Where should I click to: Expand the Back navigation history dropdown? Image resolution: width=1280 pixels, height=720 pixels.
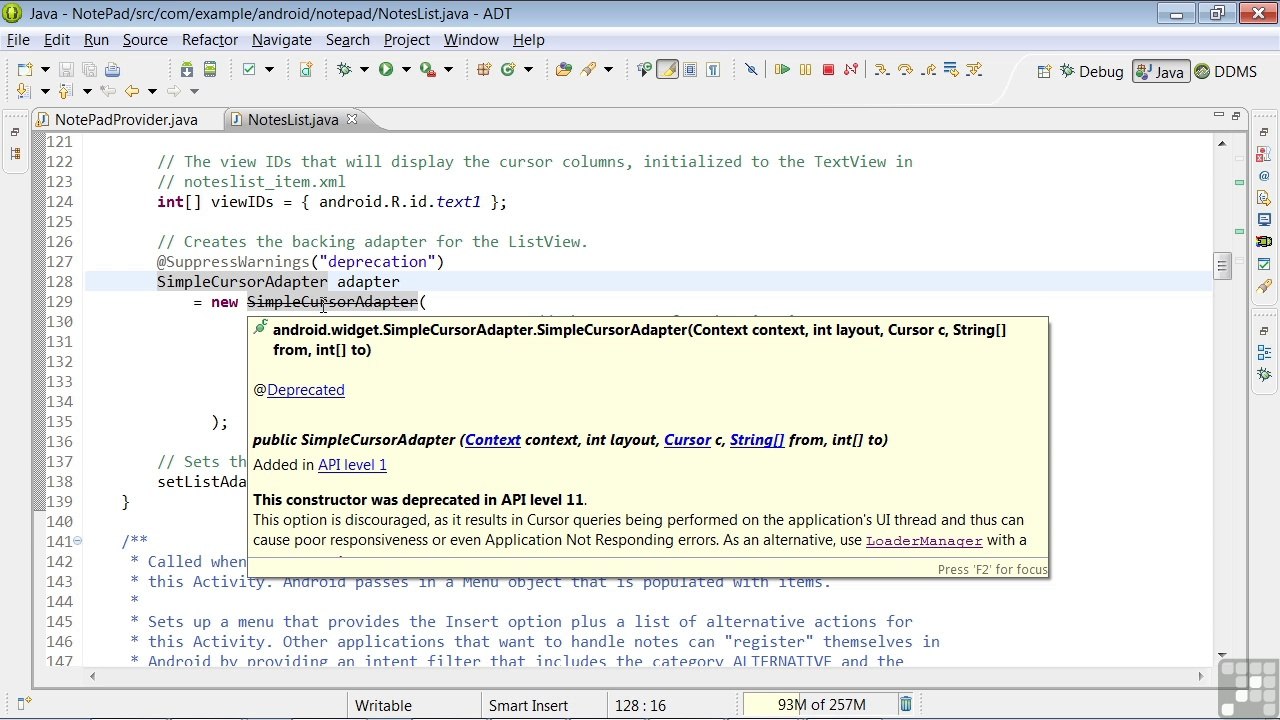click(x=152, y=91)
